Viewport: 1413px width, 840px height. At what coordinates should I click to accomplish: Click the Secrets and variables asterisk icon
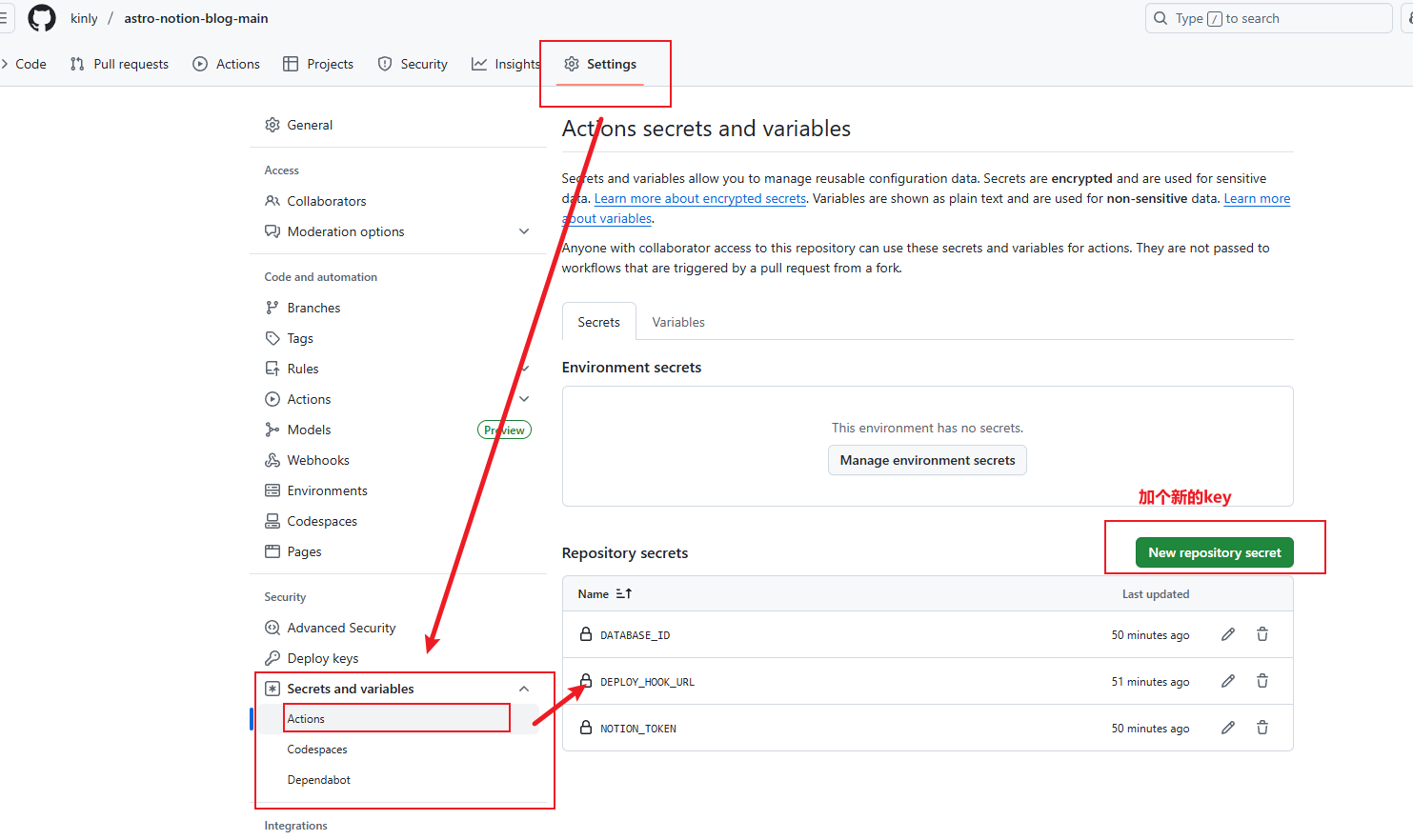273,689
